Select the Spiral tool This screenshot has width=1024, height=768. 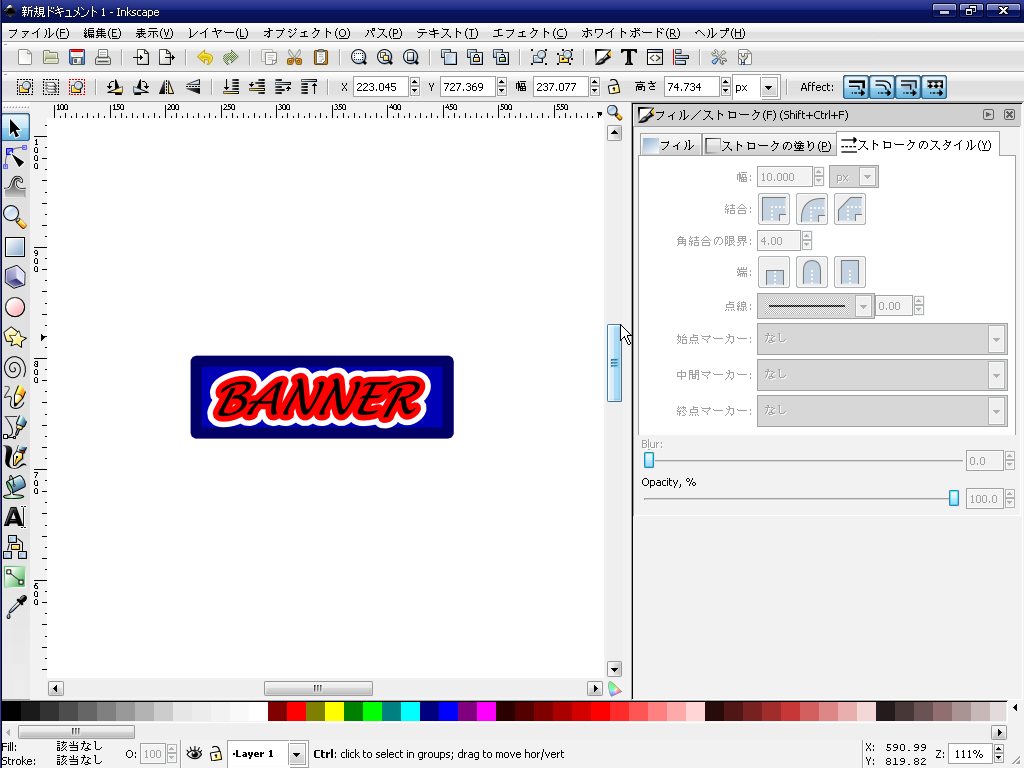pyautogui.click(x=15, y=367)
